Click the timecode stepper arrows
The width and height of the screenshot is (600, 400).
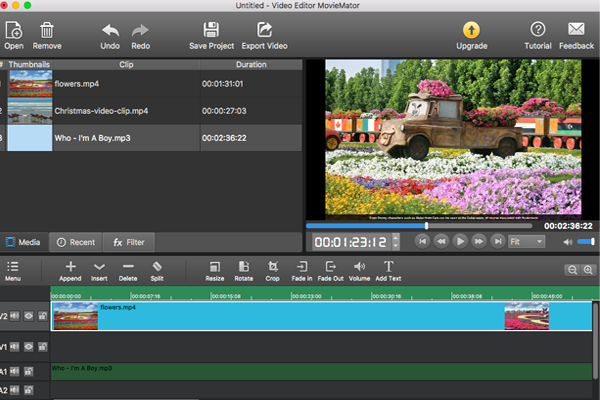396,242
